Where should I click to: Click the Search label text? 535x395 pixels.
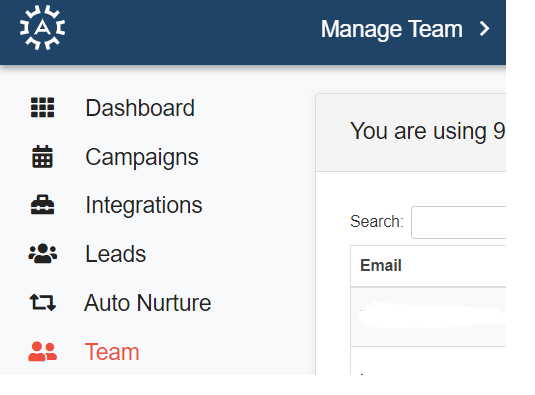coord(377,222)
